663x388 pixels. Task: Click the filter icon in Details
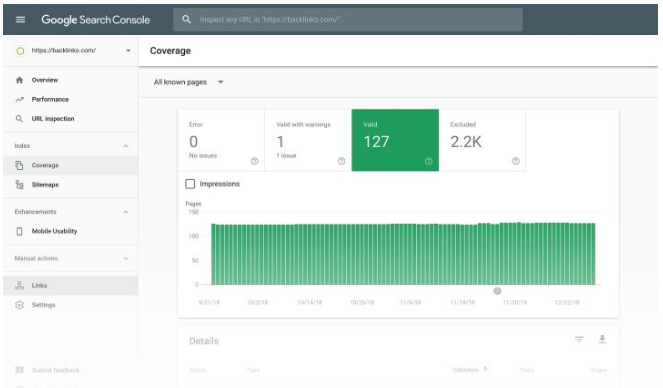pyautogui.click(x=579, y=339)
